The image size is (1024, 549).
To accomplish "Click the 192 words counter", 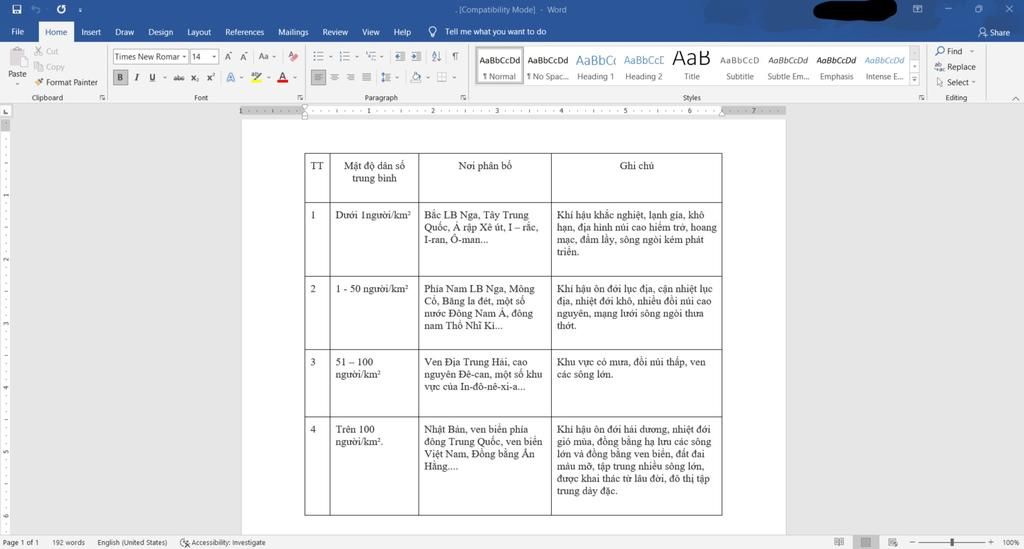I will pyautogui.click(x=68, y=542).
